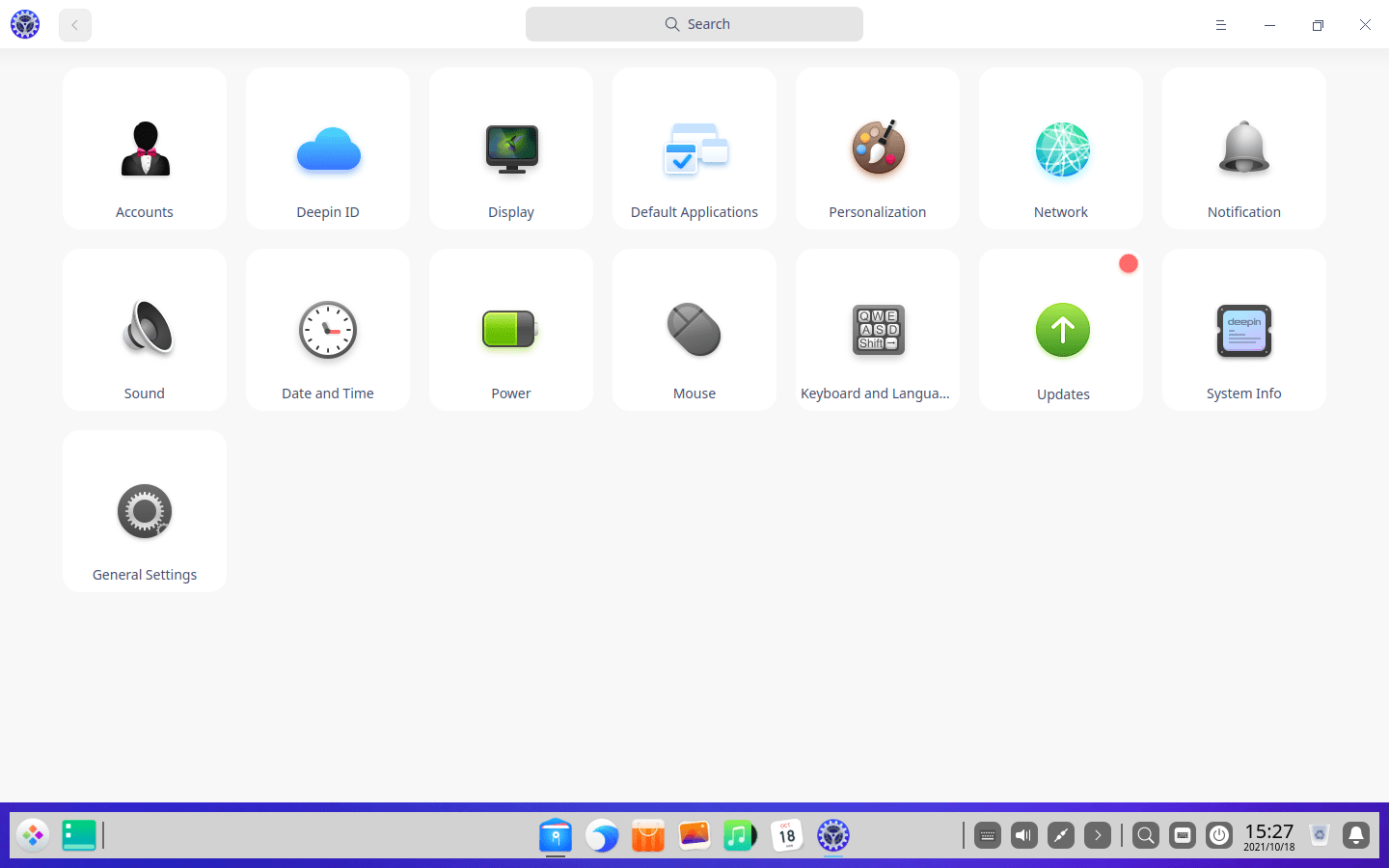Open Accounts settings
Viewport: 1389px width, 868px height.
point(144,149)
